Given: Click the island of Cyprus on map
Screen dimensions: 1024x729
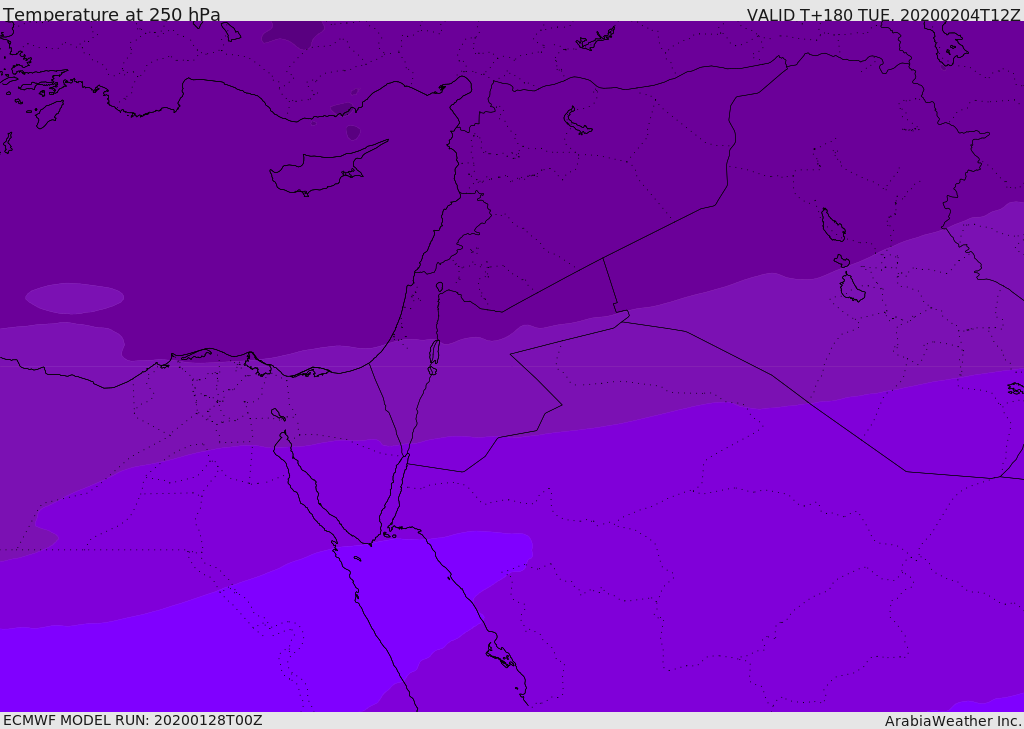Looking at the screenshot, I should tap(327, 170).
